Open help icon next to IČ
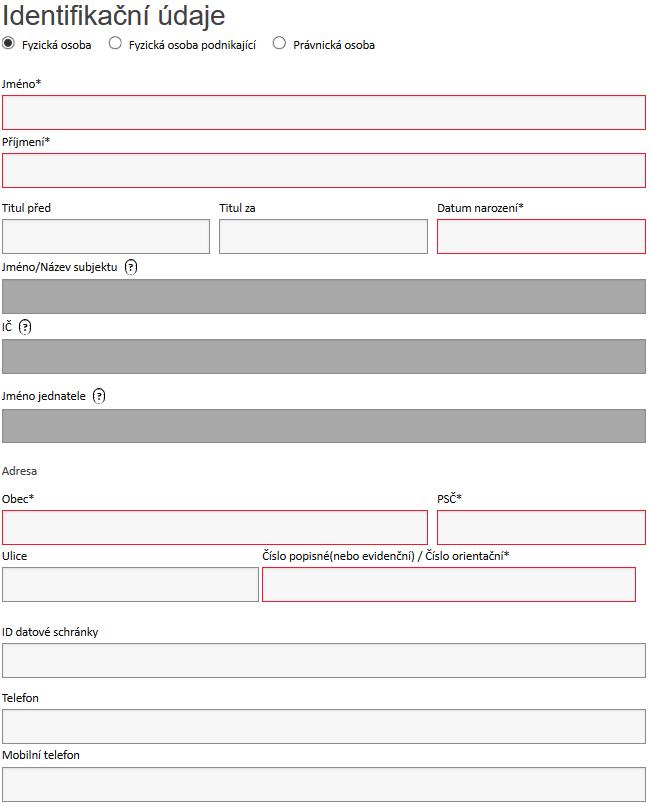 coord(25,327)
